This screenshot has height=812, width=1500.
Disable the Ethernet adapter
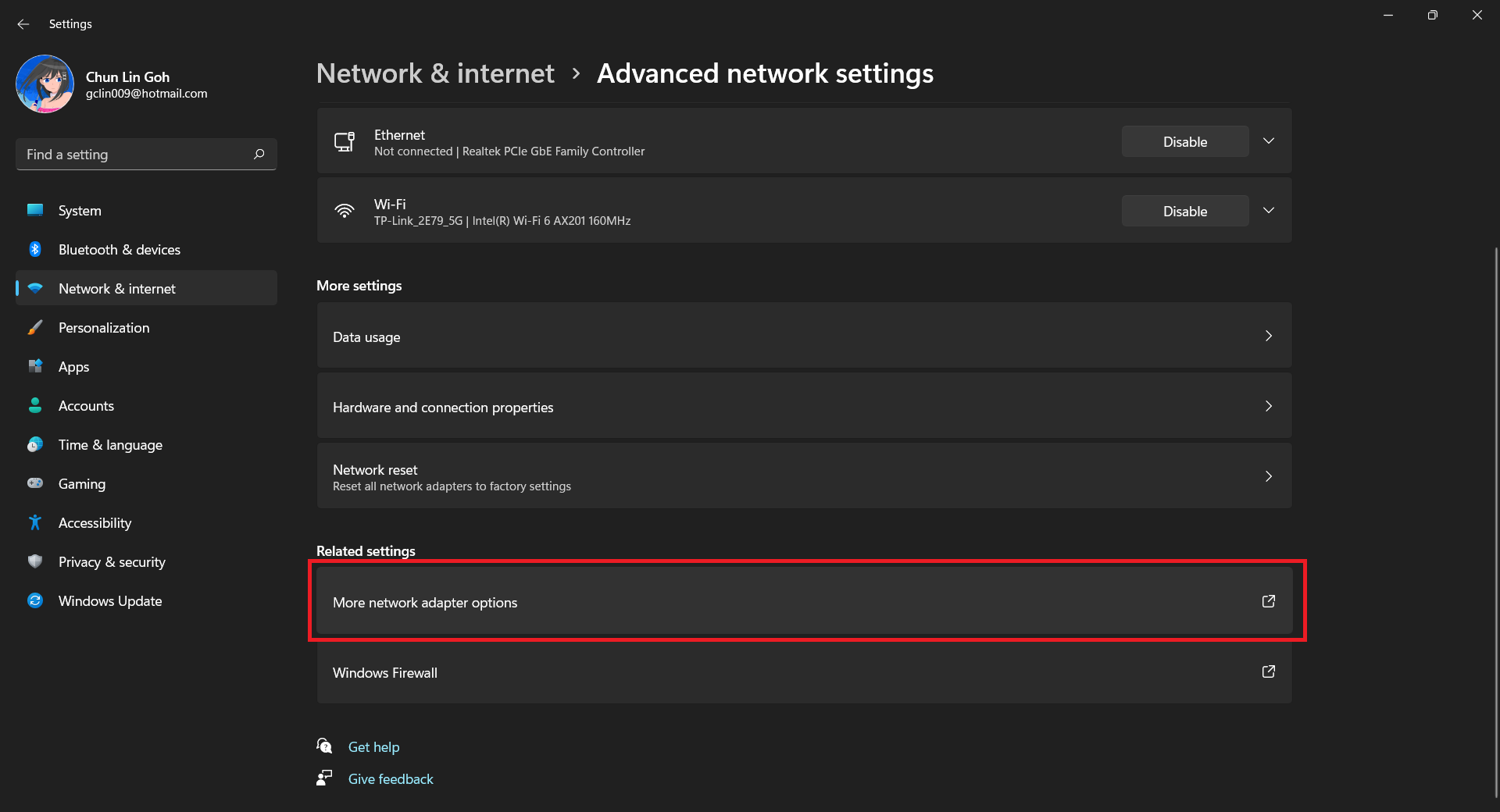[1184, 142]
